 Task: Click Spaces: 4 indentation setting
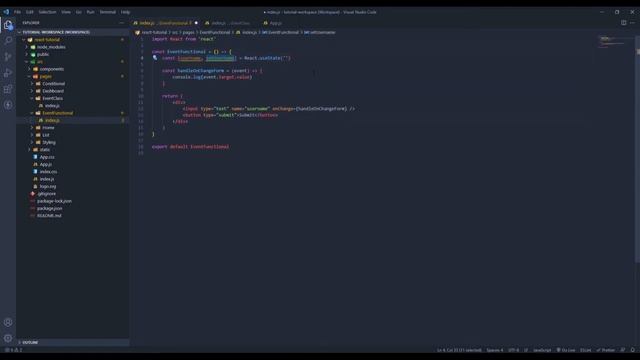click(x=495, y=350)
